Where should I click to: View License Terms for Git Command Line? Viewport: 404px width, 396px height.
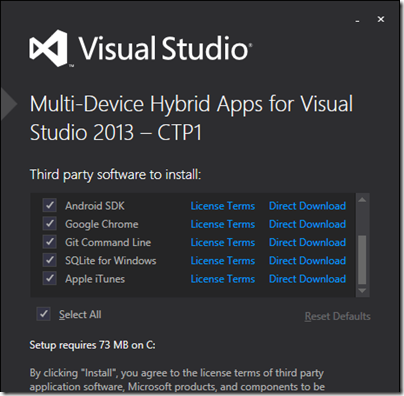click(223, 242)
